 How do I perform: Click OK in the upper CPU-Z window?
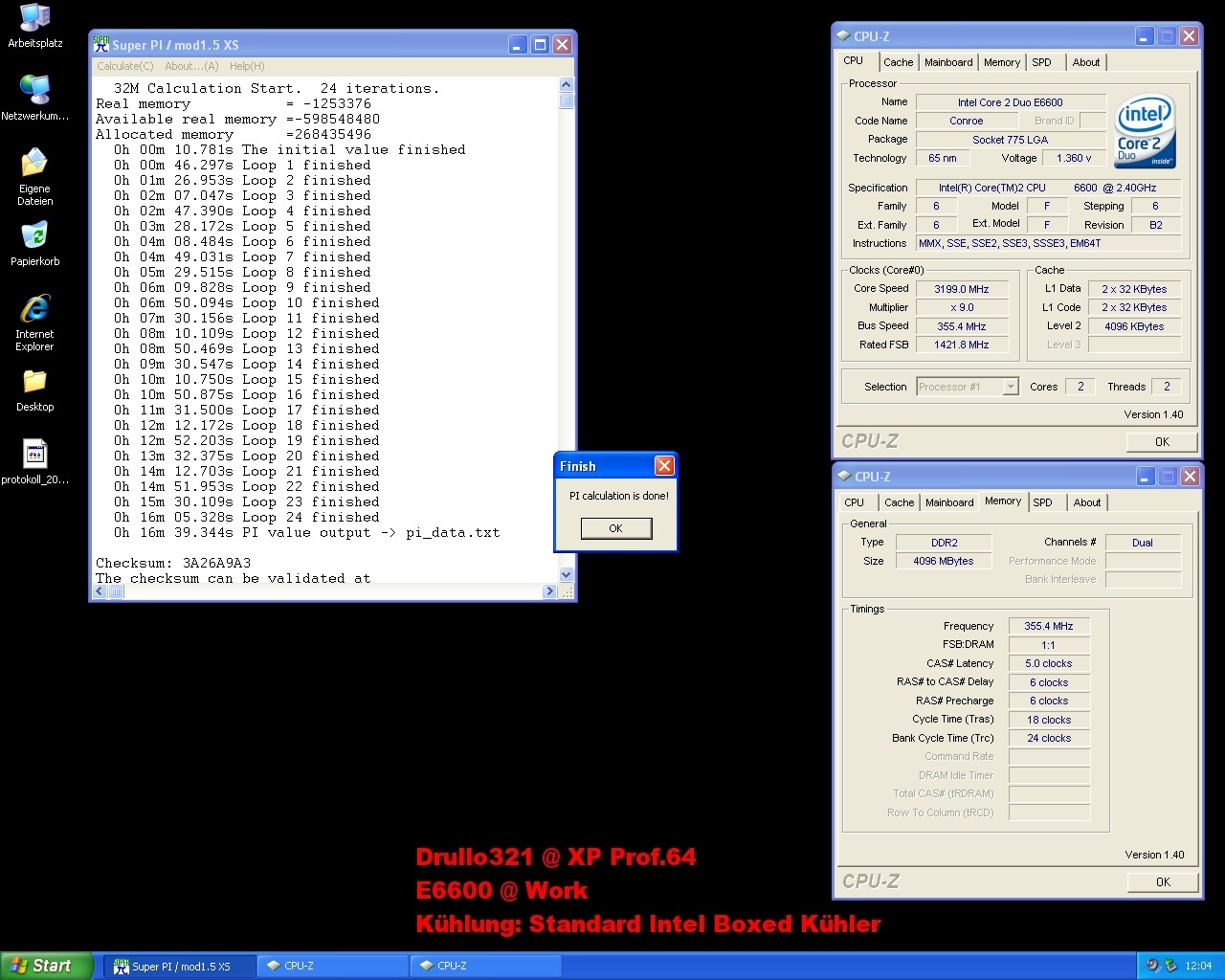(1162, 441)
